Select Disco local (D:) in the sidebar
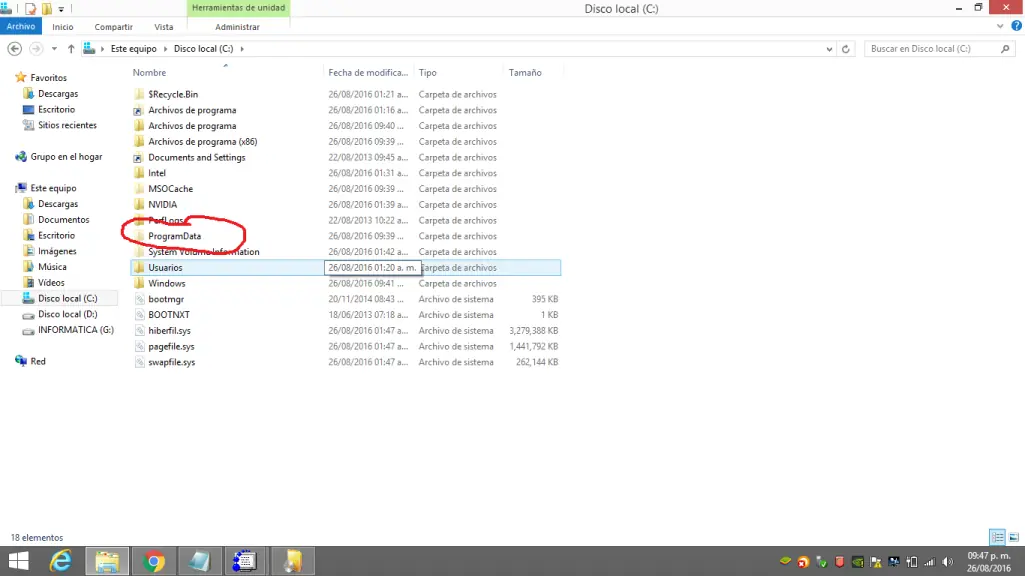The height and width of the screenshot is (576, 1025). (67, 314)
